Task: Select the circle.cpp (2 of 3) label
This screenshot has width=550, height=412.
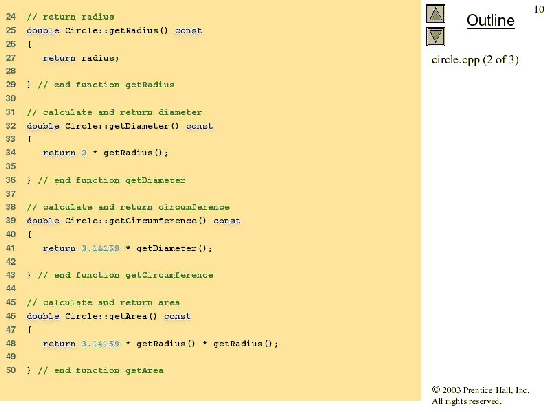Action: pyautogui.click(x=475, y=60)
